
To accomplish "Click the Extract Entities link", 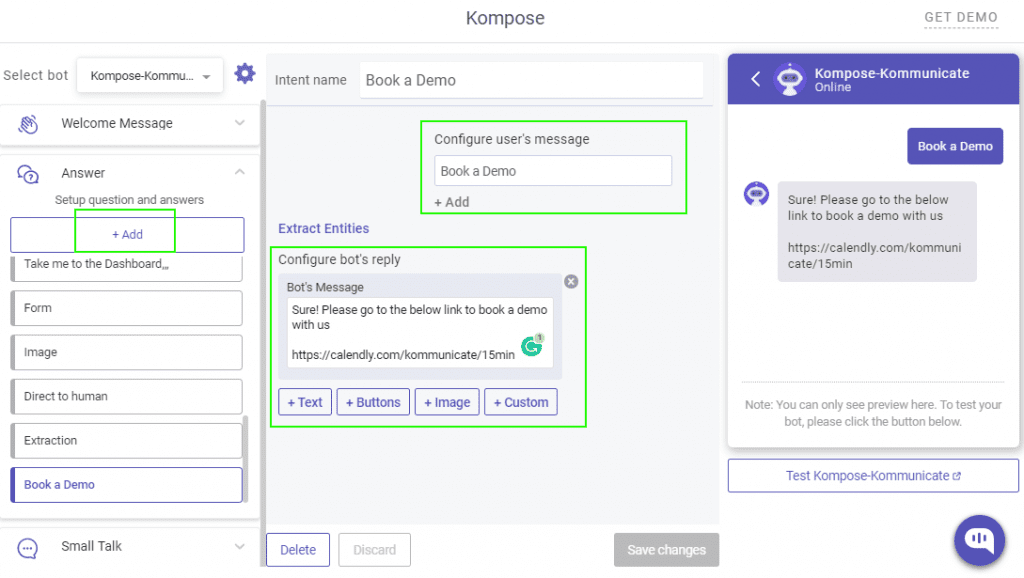I will tap(324, 229).
